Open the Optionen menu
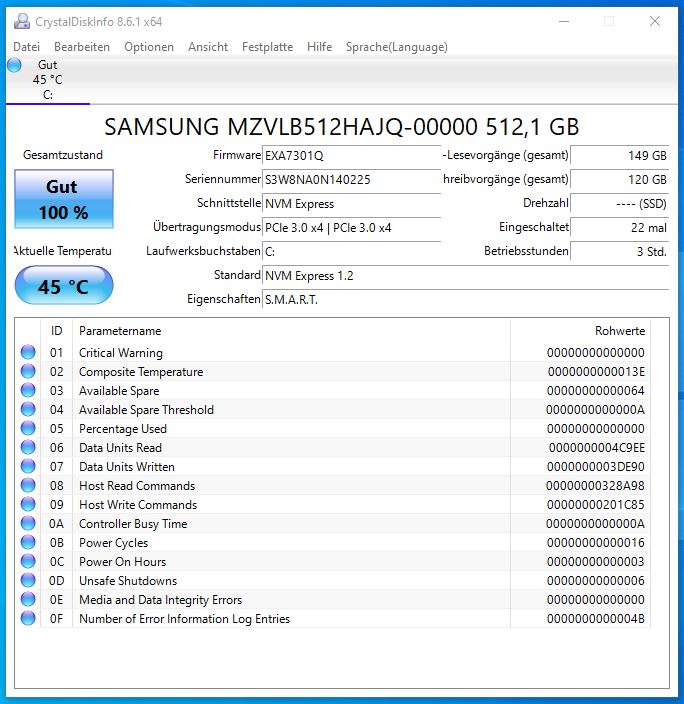The image size is (684, 704). click(149, 47)
